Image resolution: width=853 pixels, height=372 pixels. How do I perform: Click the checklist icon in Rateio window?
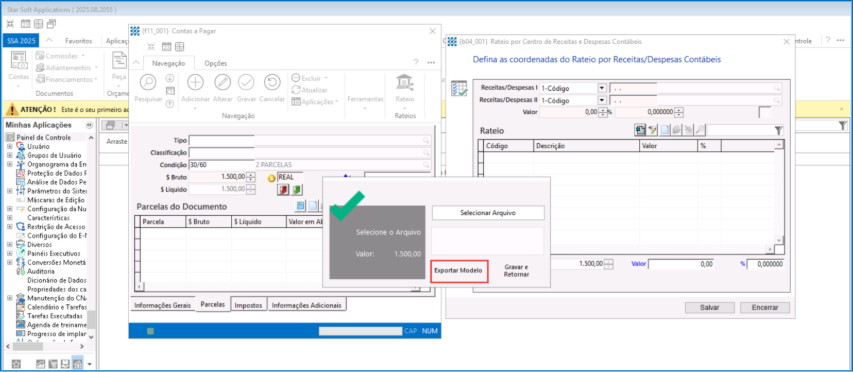(459, 89)
